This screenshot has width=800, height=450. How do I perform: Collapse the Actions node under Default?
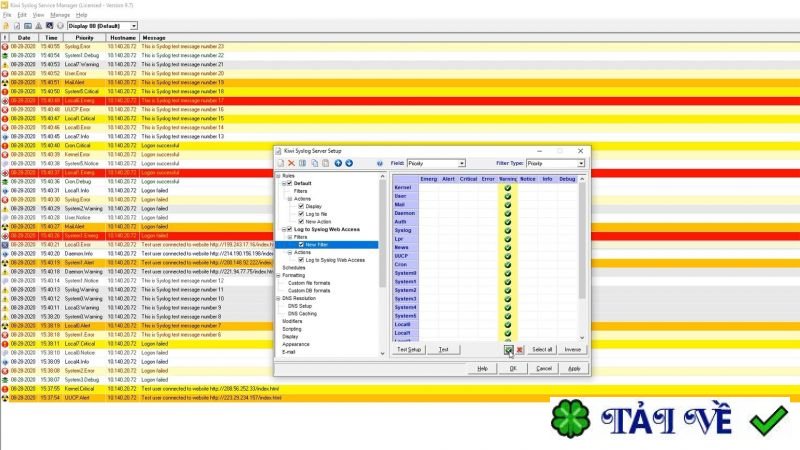[x=290, y=198]
